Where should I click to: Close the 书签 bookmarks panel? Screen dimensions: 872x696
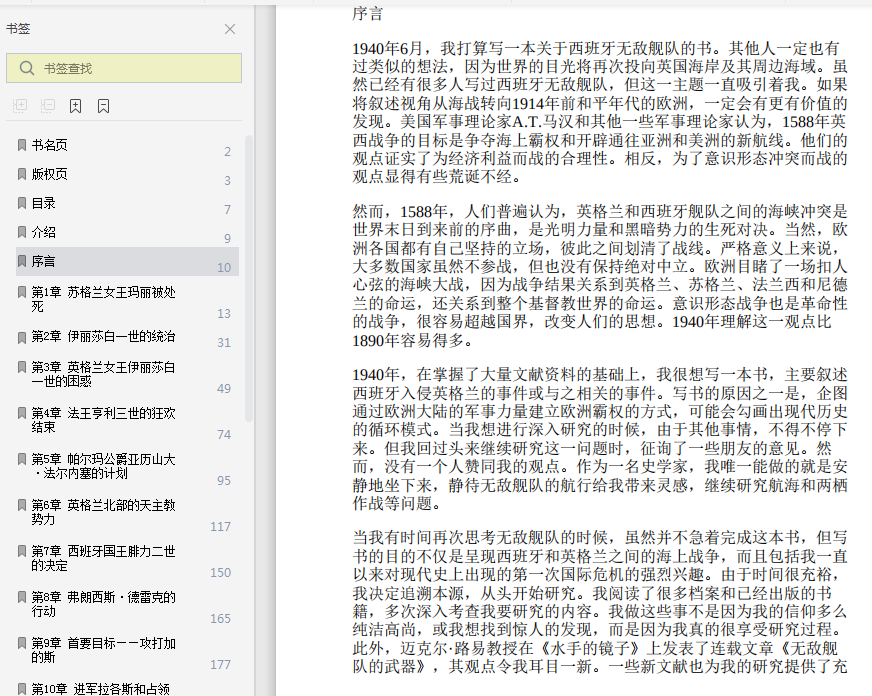click(x=230, y=29)
